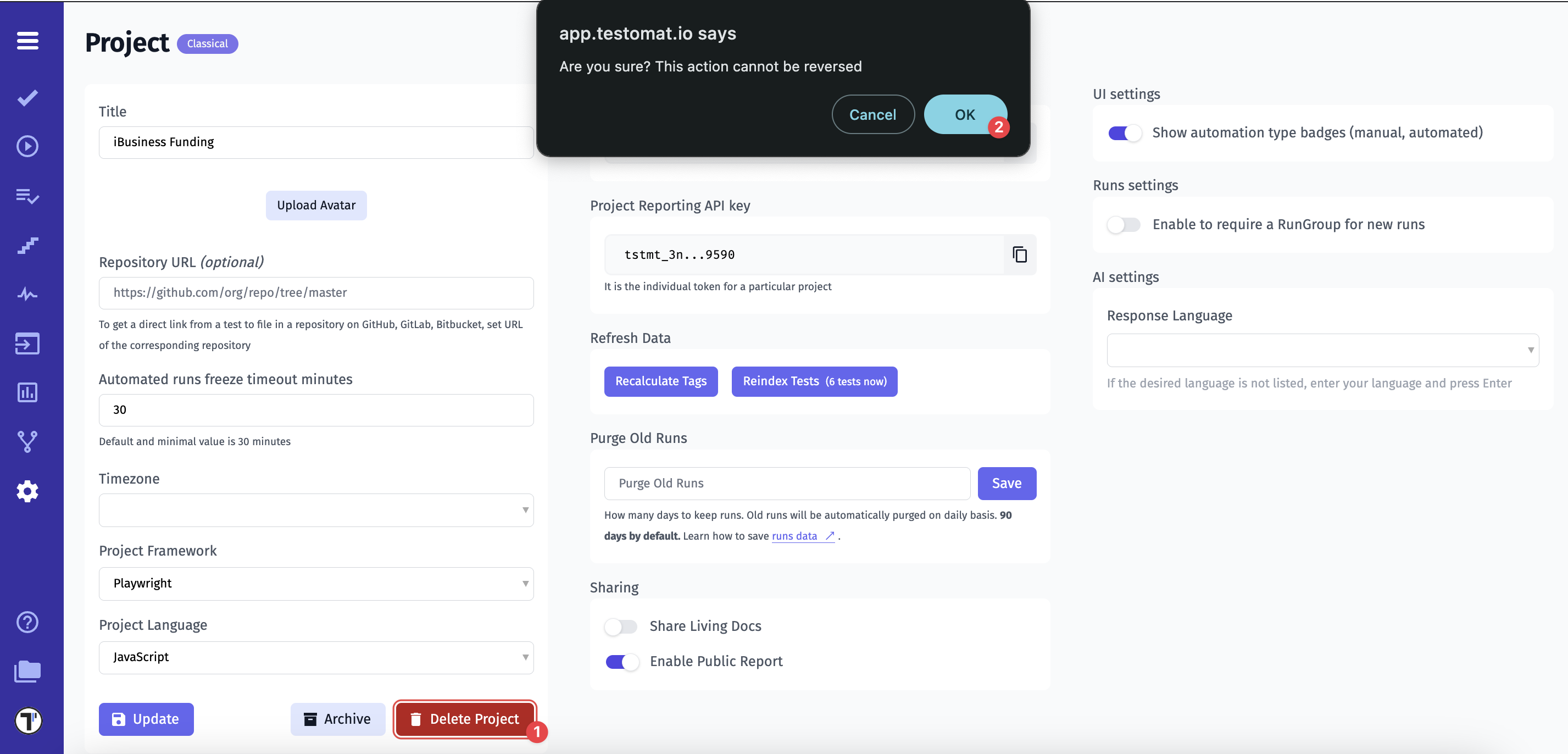The height and width of the screenshot is (754, 1568).
Task: Click the Archive project menu item
Action: tap(337, 718)
